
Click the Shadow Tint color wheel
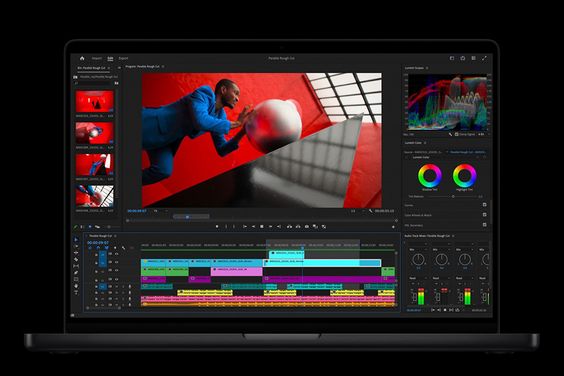coord(429,176)
